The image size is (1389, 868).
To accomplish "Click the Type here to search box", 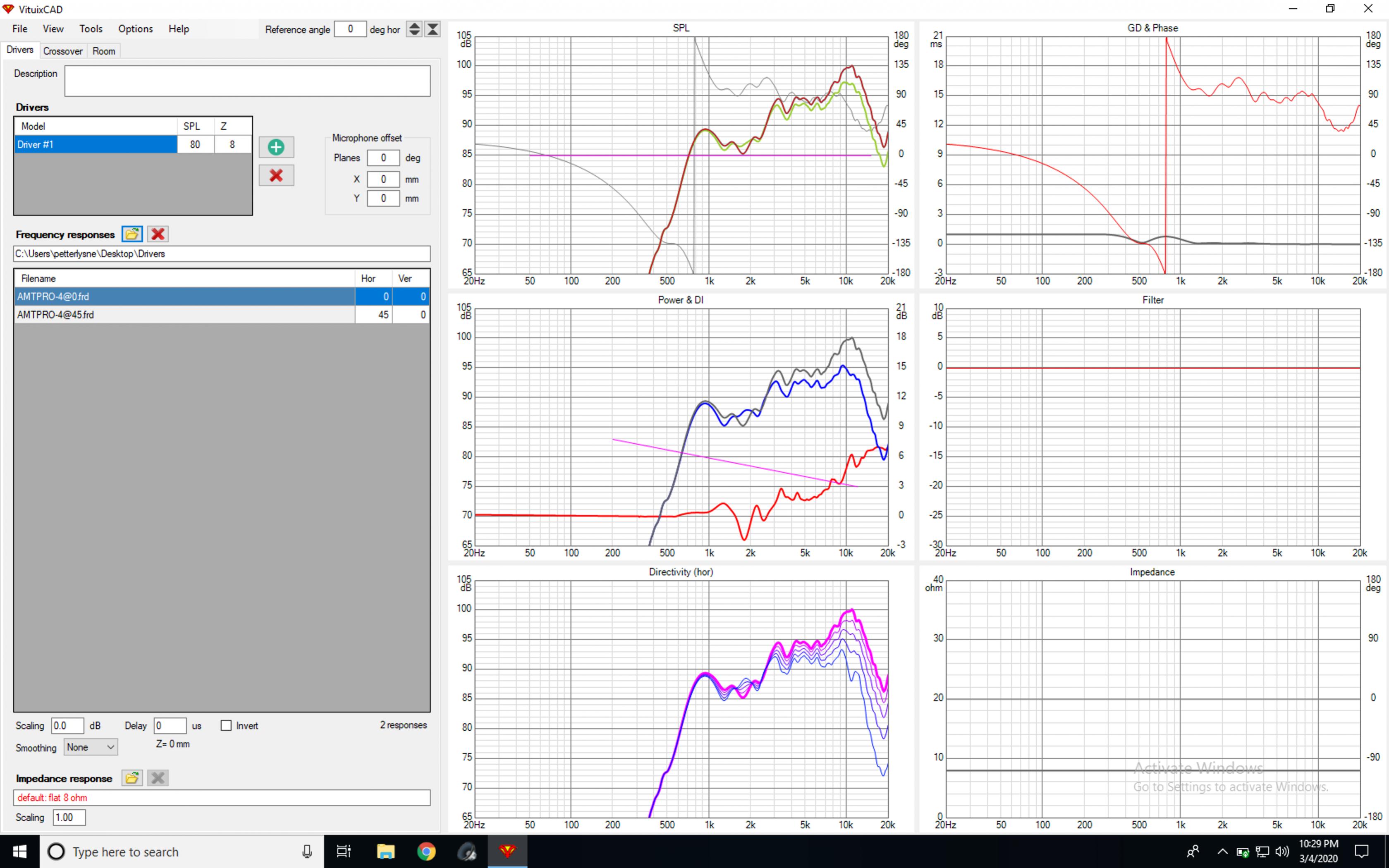I will coord(182,851).
